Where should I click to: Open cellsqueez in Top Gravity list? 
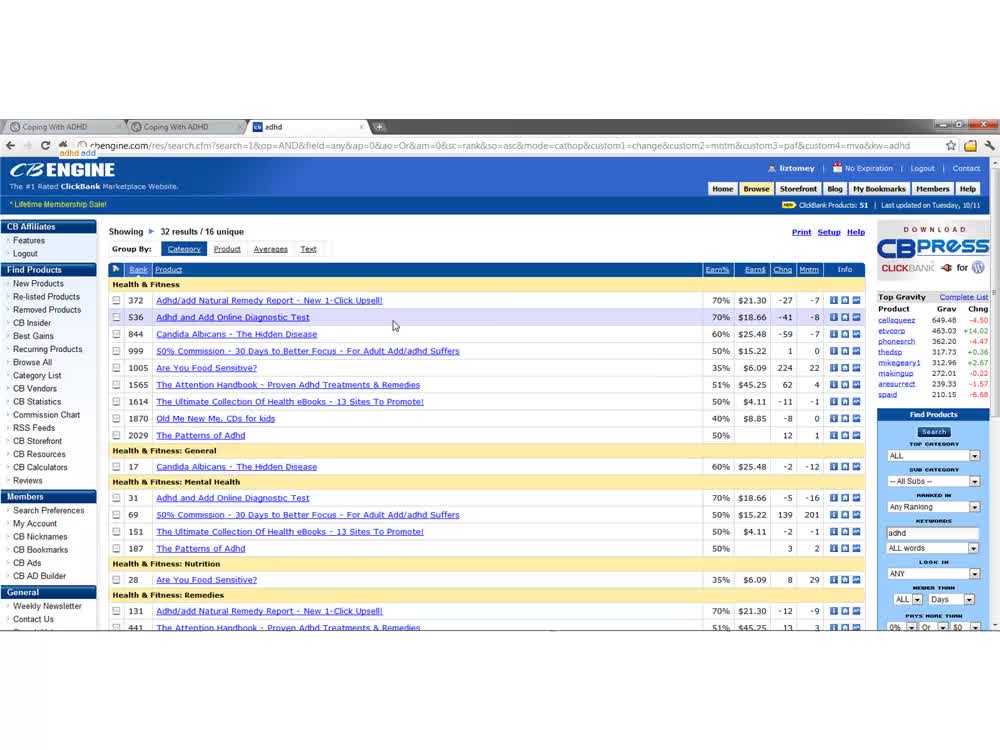coord(896,320)
